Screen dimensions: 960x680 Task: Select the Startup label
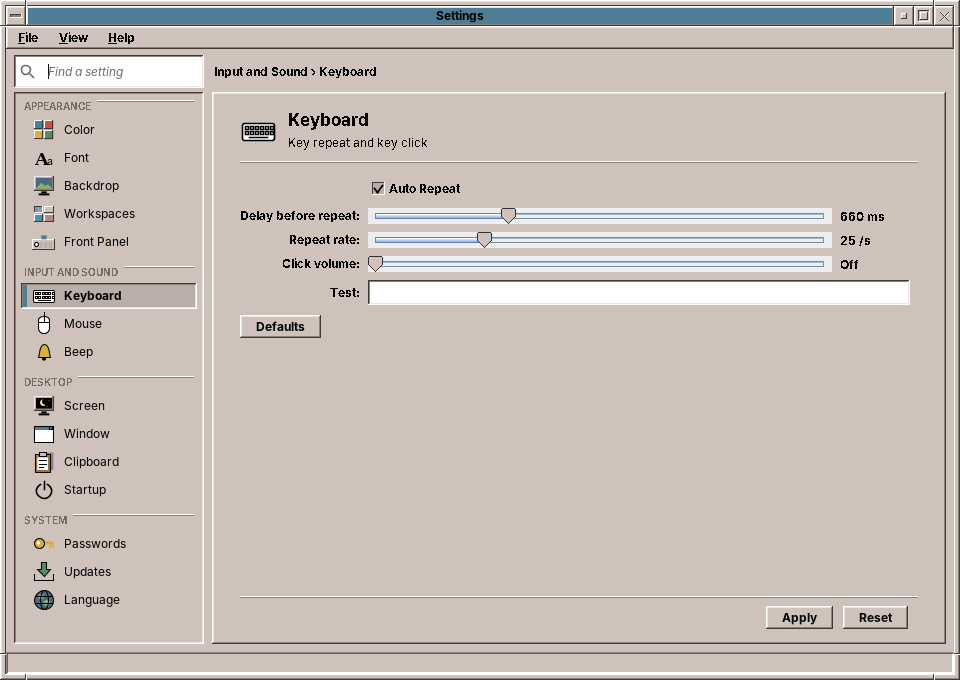point(84,490)
